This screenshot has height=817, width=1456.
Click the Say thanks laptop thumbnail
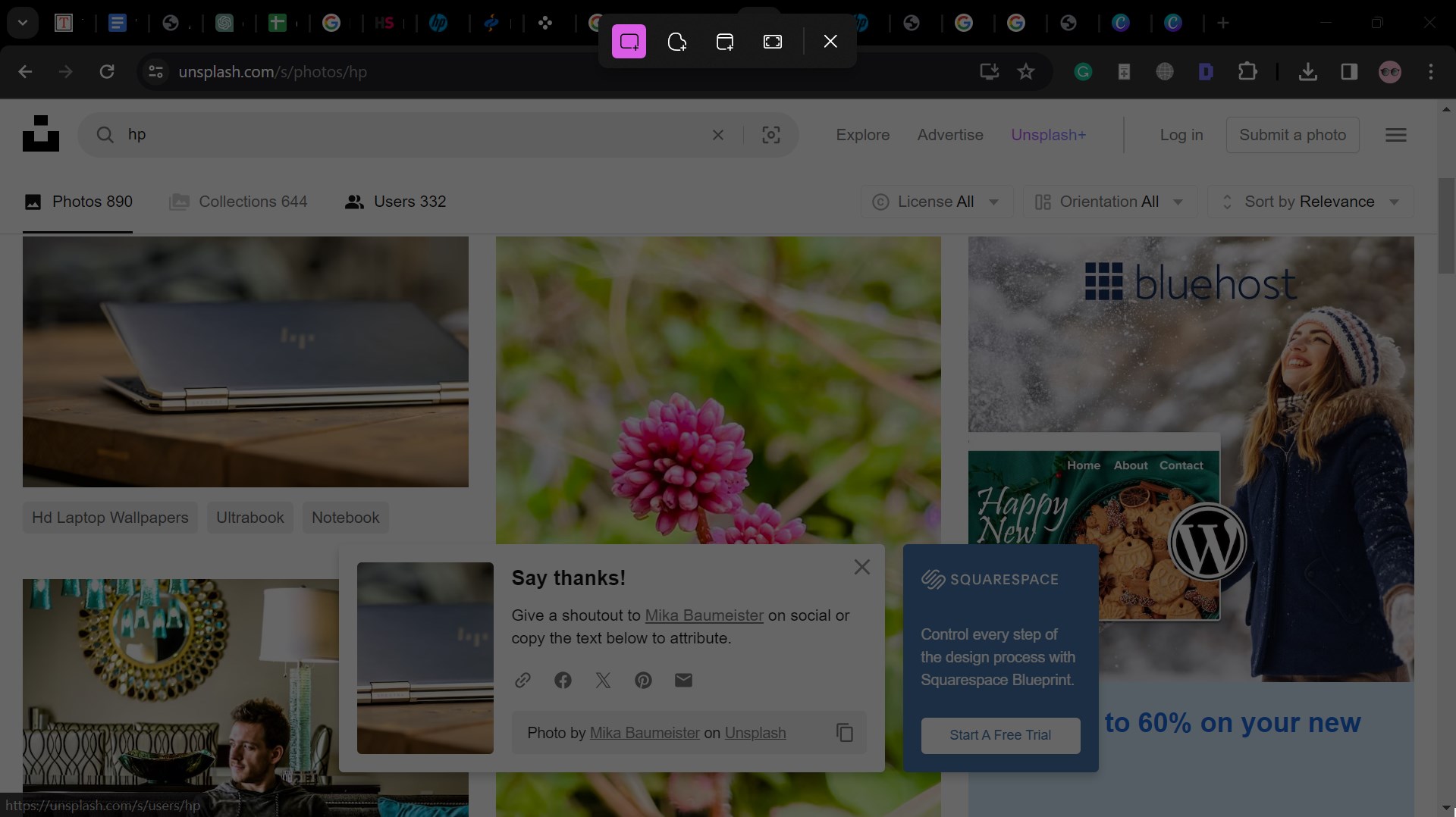pyautogui.click(x=425, y=658)
